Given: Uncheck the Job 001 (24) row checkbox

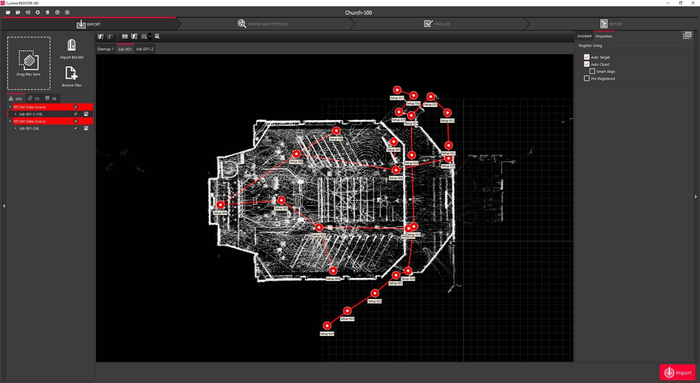Looking at the screenshot, I should point(75,129).
